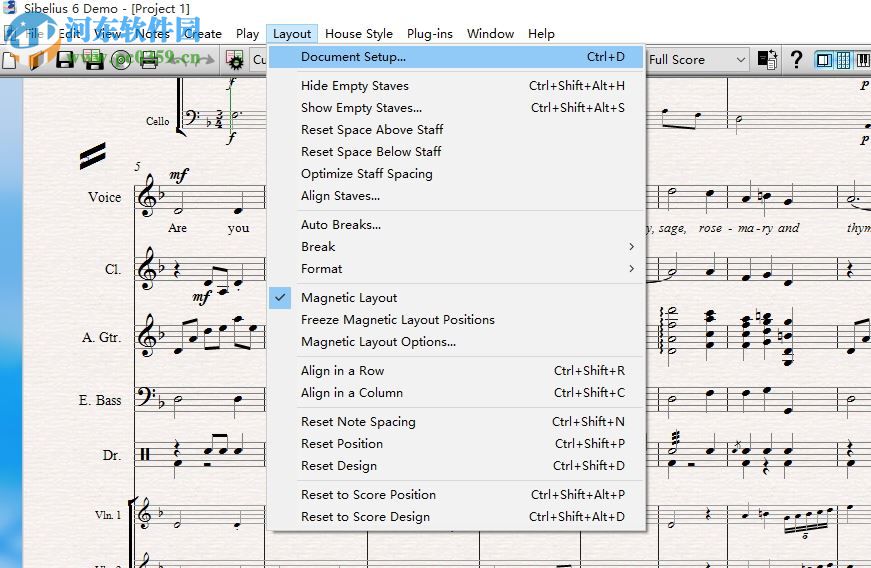This screenshot has width=871, height=568.
Task: Select Optimize Staff Spacing
Action: pyautogui.click(x=455, y=174)
